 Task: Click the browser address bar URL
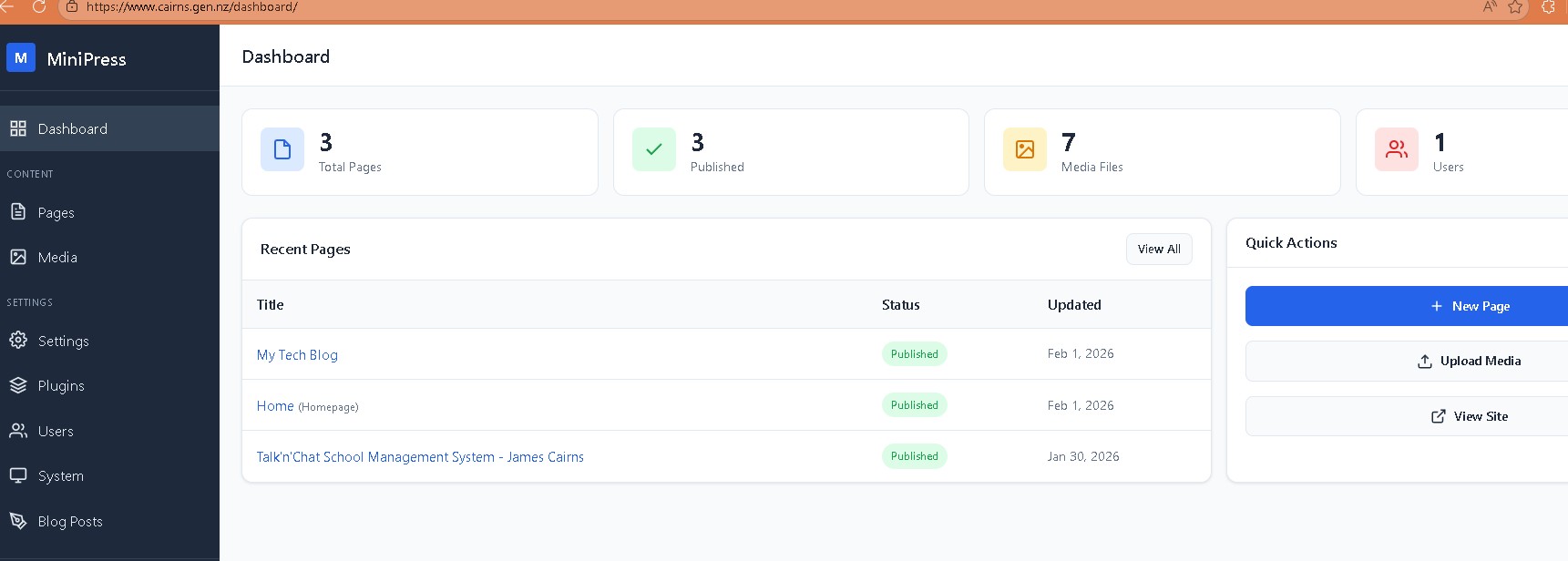click(x=191, y=7)
